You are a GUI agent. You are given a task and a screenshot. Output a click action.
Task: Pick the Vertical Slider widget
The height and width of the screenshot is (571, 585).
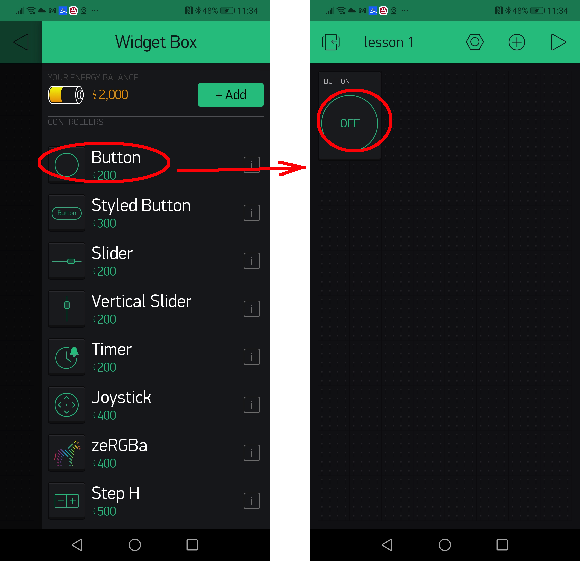click(x=156, y=309)
